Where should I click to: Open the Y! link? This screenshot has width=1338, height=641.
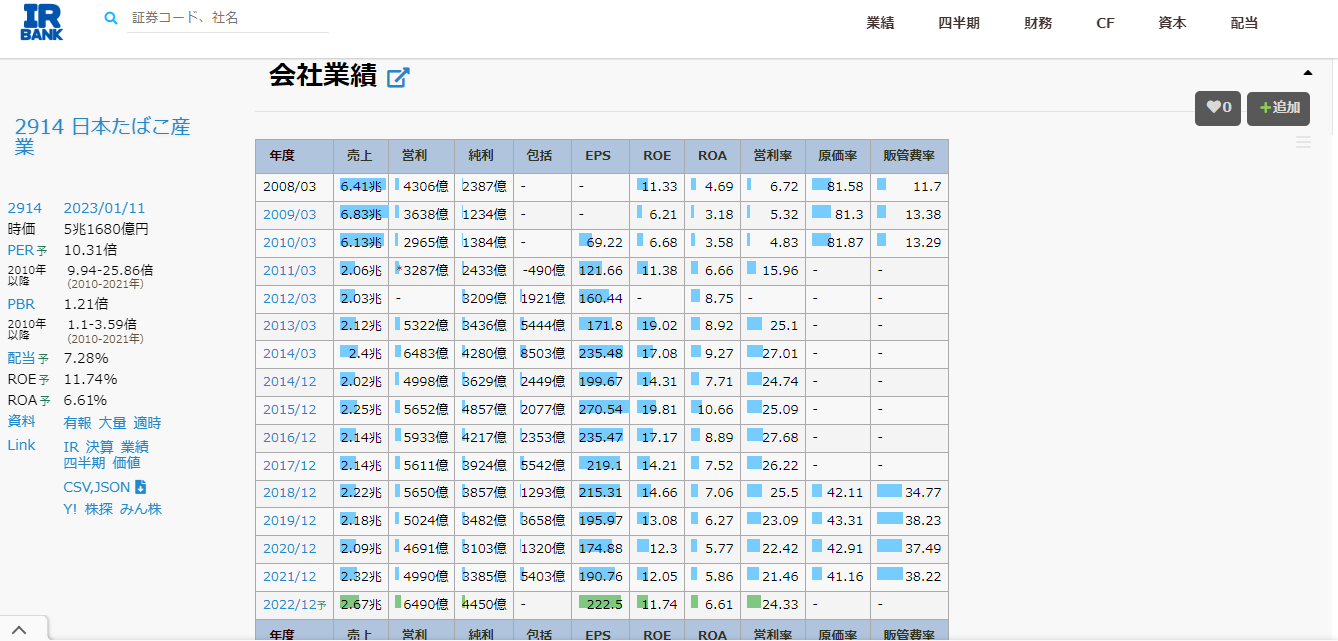[x=70, y=509]
